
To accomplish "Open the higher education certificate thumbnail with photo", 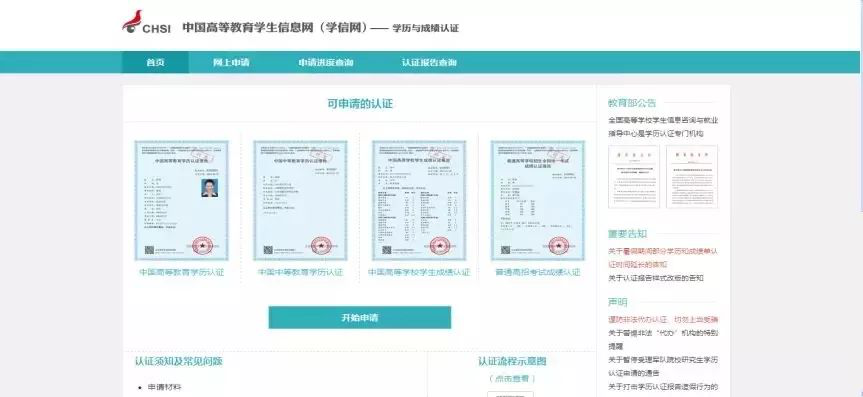I will (x=182, y=200).
